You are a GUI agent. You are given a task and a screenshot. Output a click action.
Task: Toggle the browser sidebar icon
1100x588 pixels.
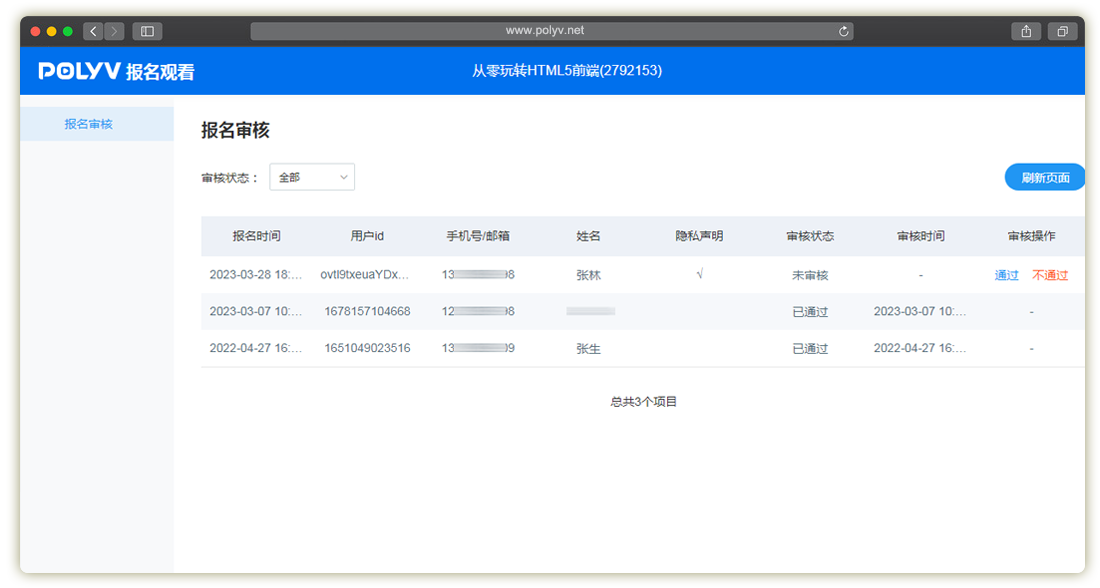[147, 31]
